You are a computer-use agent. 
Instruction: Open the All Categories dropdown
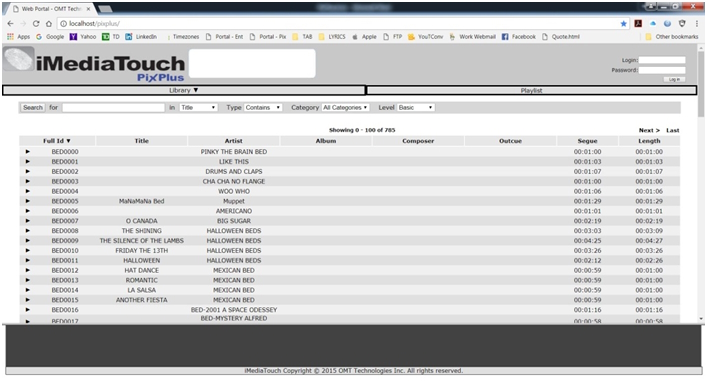(x=345, y=107)
